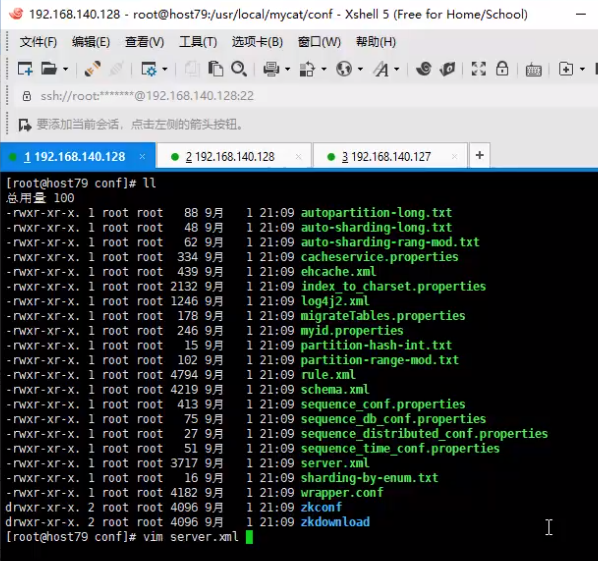Open the 文件(F) menu
Screen dimensions: 598x561
pyautogui.click(x=38, y=42)
